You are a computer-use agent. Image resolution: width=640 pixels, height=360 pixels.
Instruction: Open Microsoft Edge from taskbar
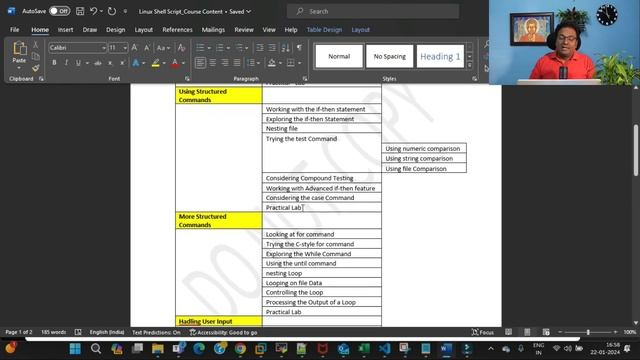[x=199, y=349]
